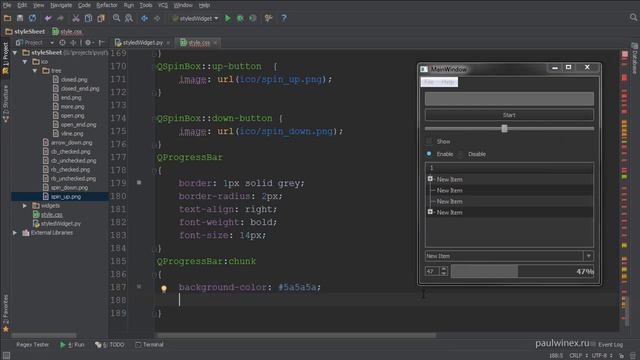Click the tool windows toggle in the bottom-left corner
The height and width of the screenshot is (360, 640).
tap(6, 356)
